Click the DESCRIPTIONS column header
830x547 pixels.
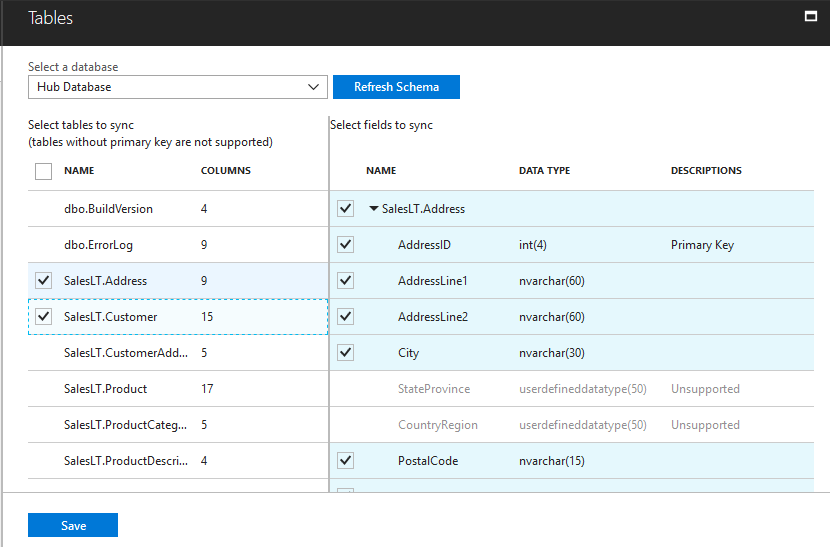tap(706, 171)
